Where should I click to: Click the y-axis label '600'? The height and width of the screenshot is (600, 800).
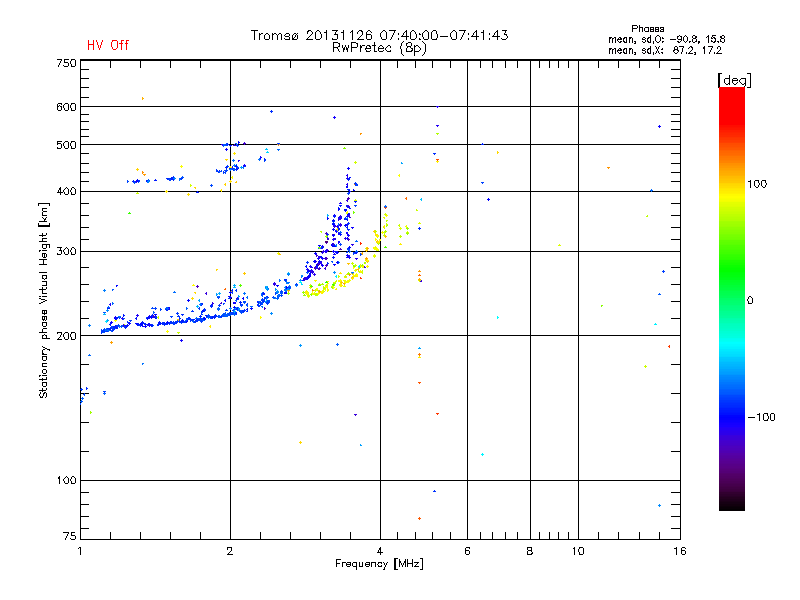[66, 107]
